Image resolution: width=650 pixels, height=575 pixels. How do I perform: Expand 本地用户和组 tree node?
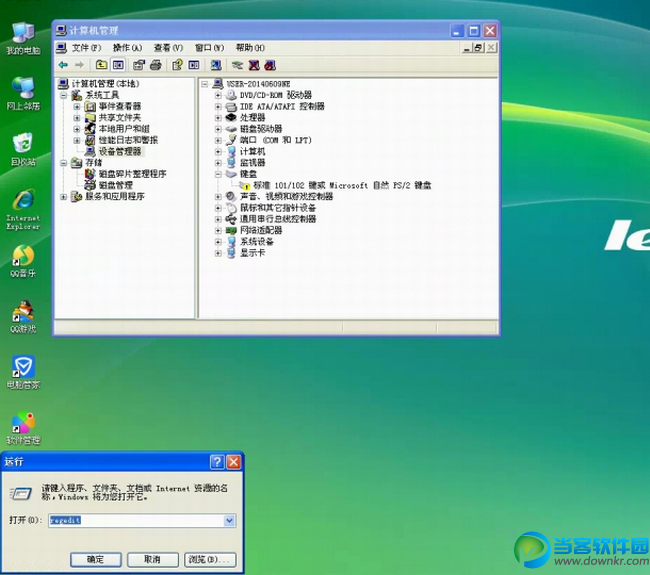pyautogui.click(x=77, y=129)
